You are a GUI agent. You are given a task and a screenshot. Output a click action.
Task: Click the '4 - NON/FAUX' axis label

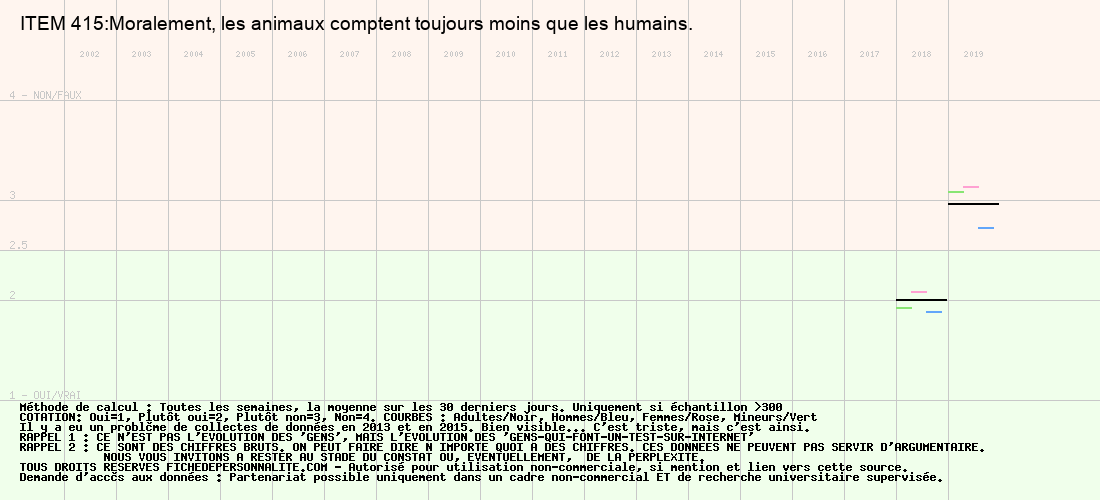[45, 95]
